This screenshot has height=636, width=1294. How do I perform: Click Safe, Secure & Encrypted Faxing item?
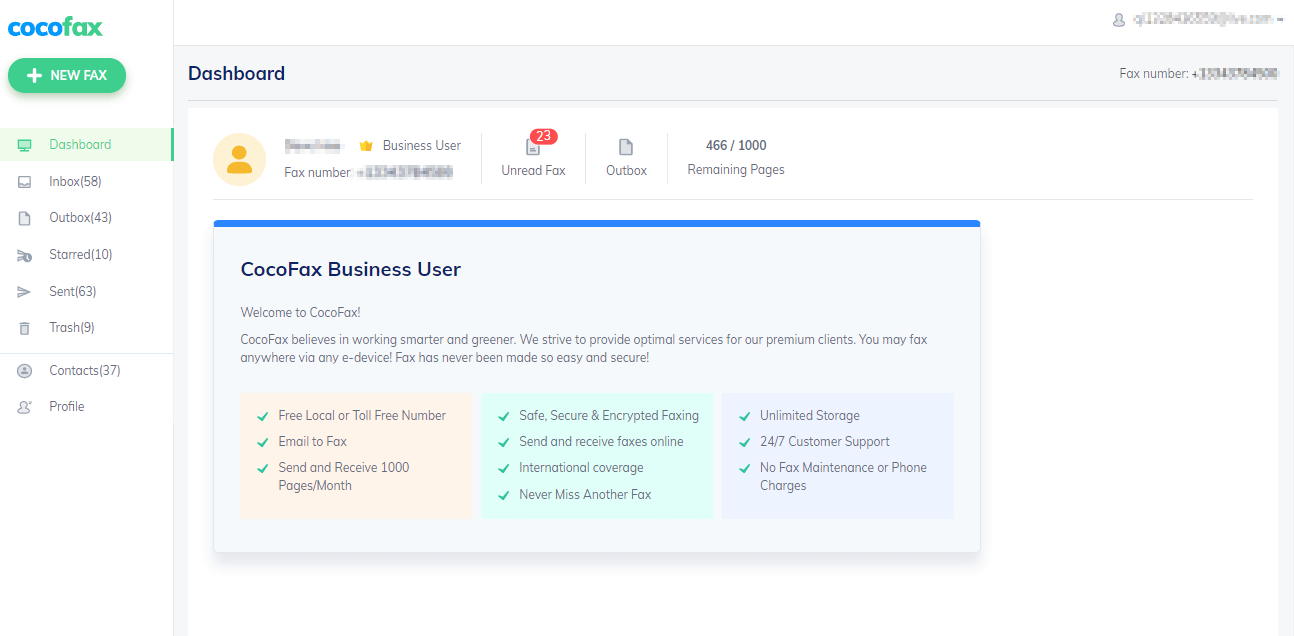[609, 416]
